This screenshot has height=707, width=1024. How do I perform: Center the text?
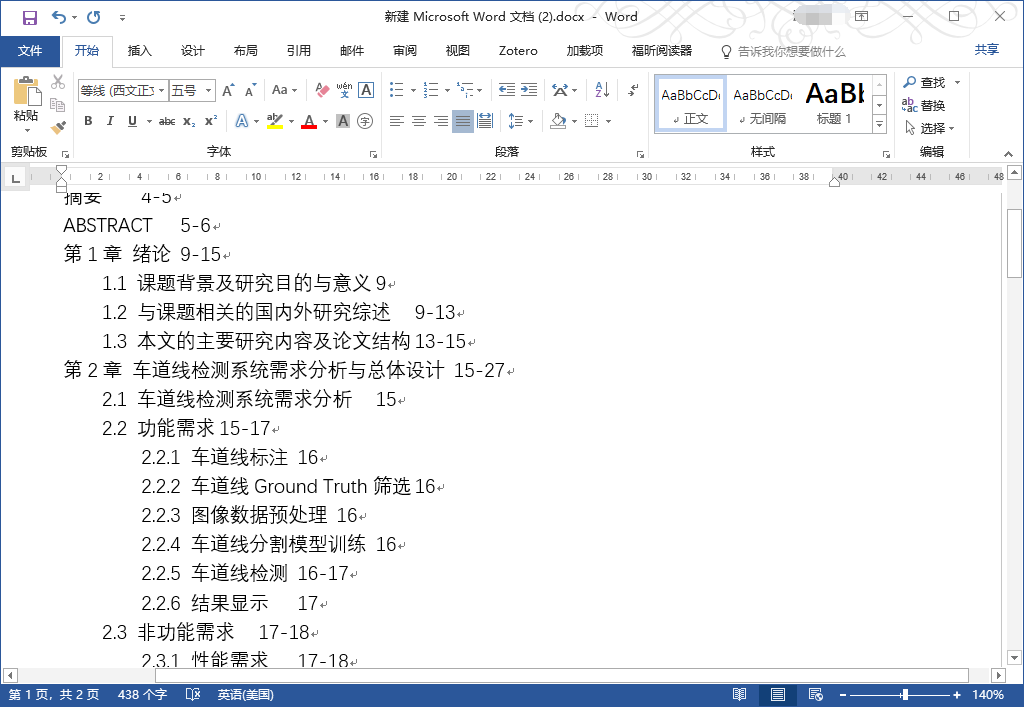[419, 121]
